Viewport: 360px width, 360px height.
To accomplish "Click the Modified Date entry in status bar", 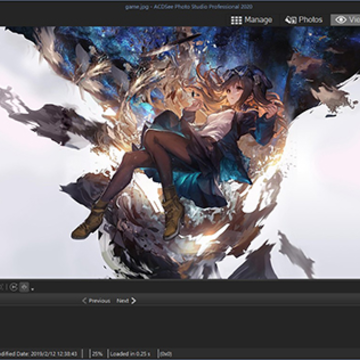I will [39, 354].
